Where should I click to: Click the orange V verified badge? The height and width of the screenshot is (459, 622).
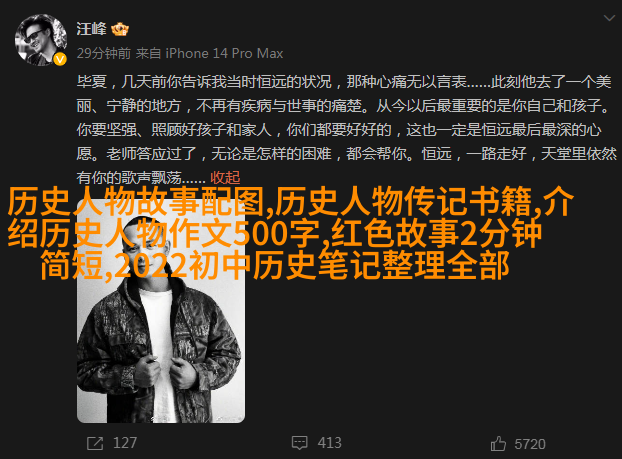60,60
